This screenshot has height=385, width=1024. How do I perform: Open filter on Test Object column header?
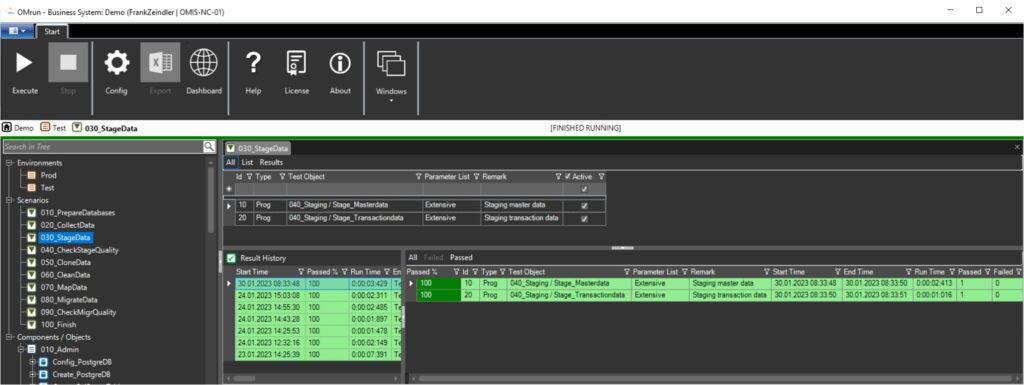click(419, 177)
